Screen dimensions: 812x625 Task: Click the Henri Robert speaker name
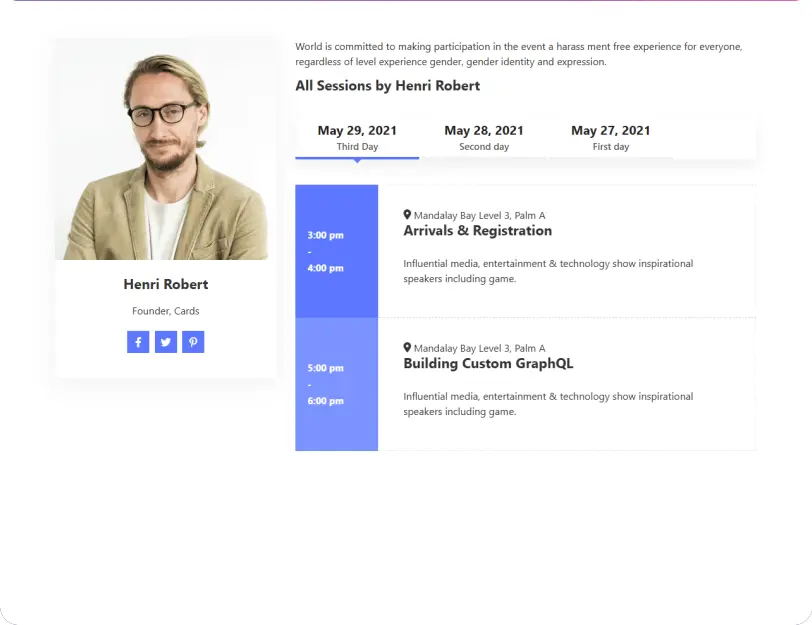click(x=166, y=284)
